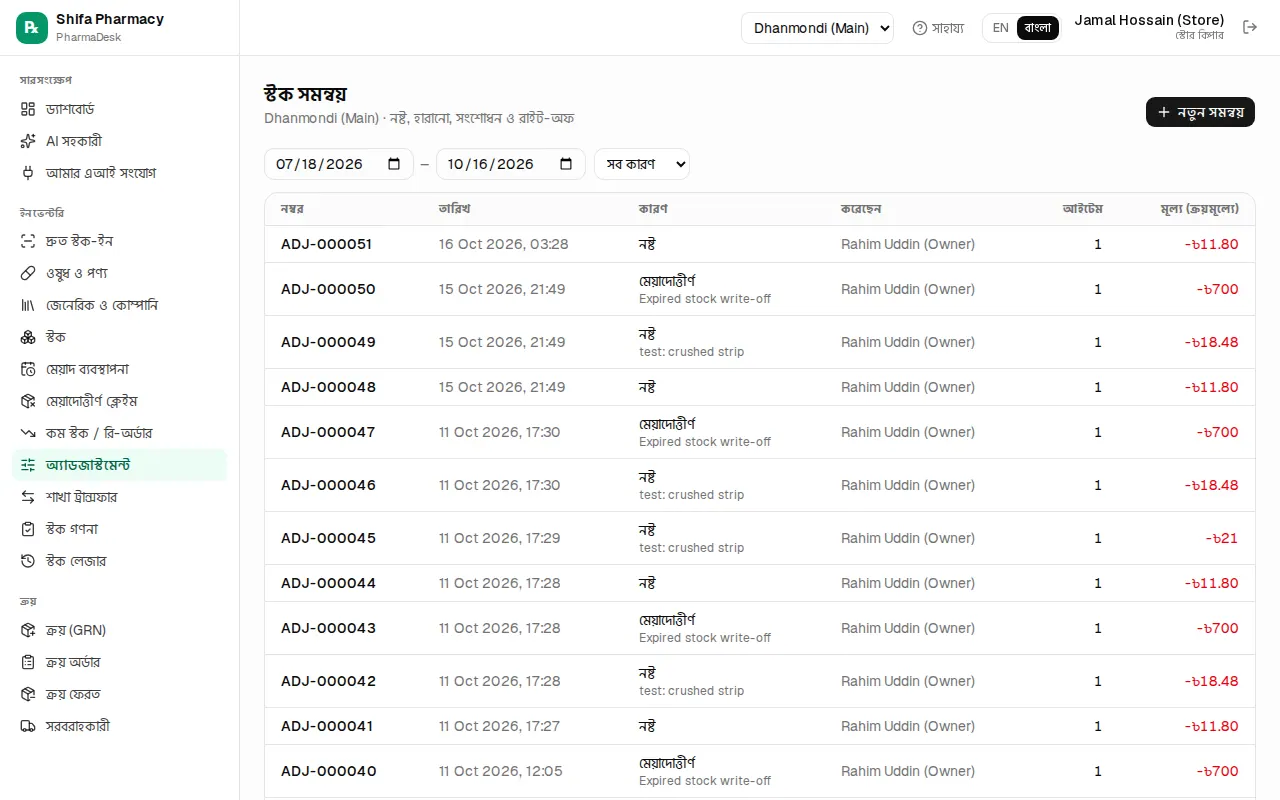
Task: Expand the Dhanmondi (Main) branch dropdown
Action: pyautogui.click(x=817, y=28)
